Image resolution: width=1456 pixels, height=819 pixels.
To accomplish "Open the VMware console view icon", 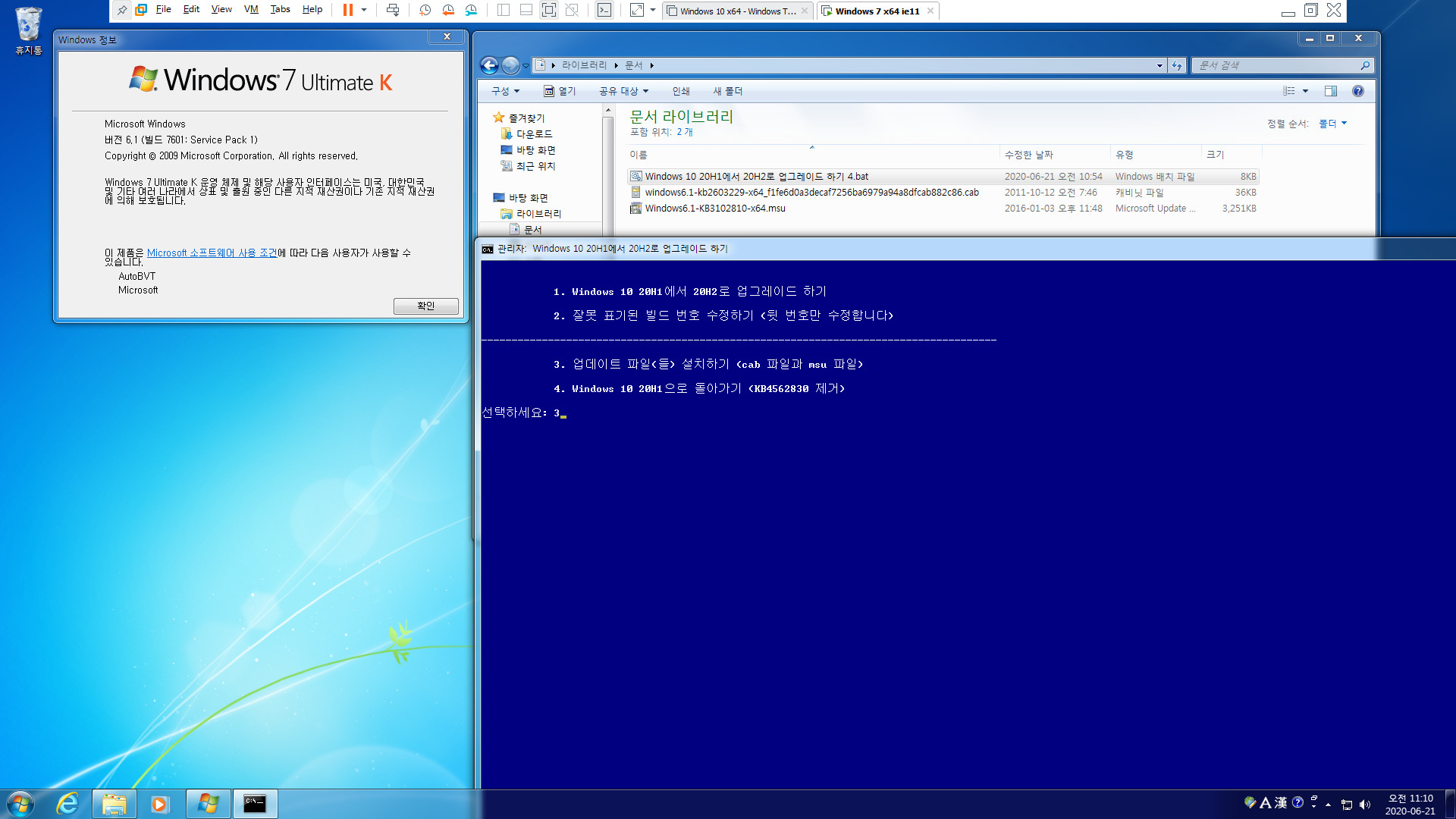I will [x=604, y=10].
